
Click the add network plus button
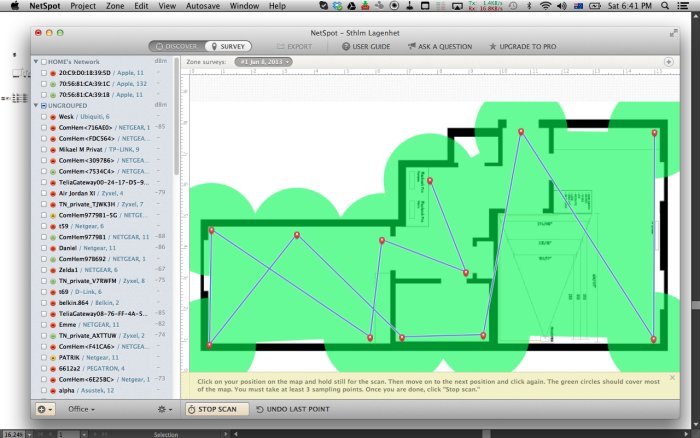[x=45, y=409]
